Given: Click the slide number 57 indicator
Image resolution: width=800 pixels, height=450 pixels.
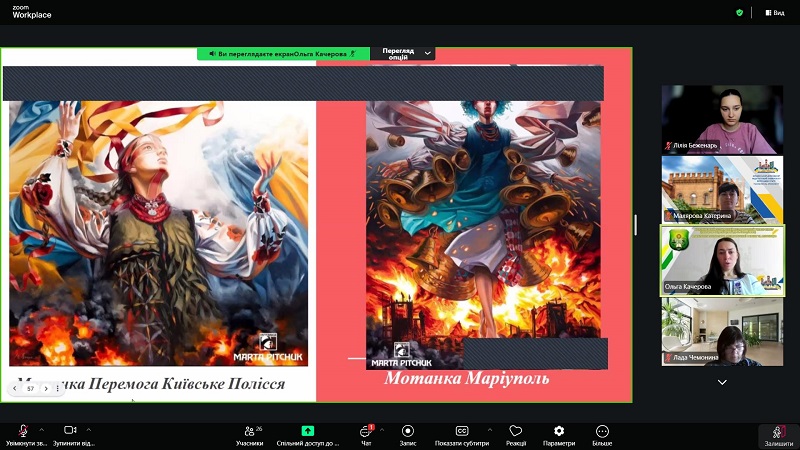Looking at the screenshot, I should (31, 389).
